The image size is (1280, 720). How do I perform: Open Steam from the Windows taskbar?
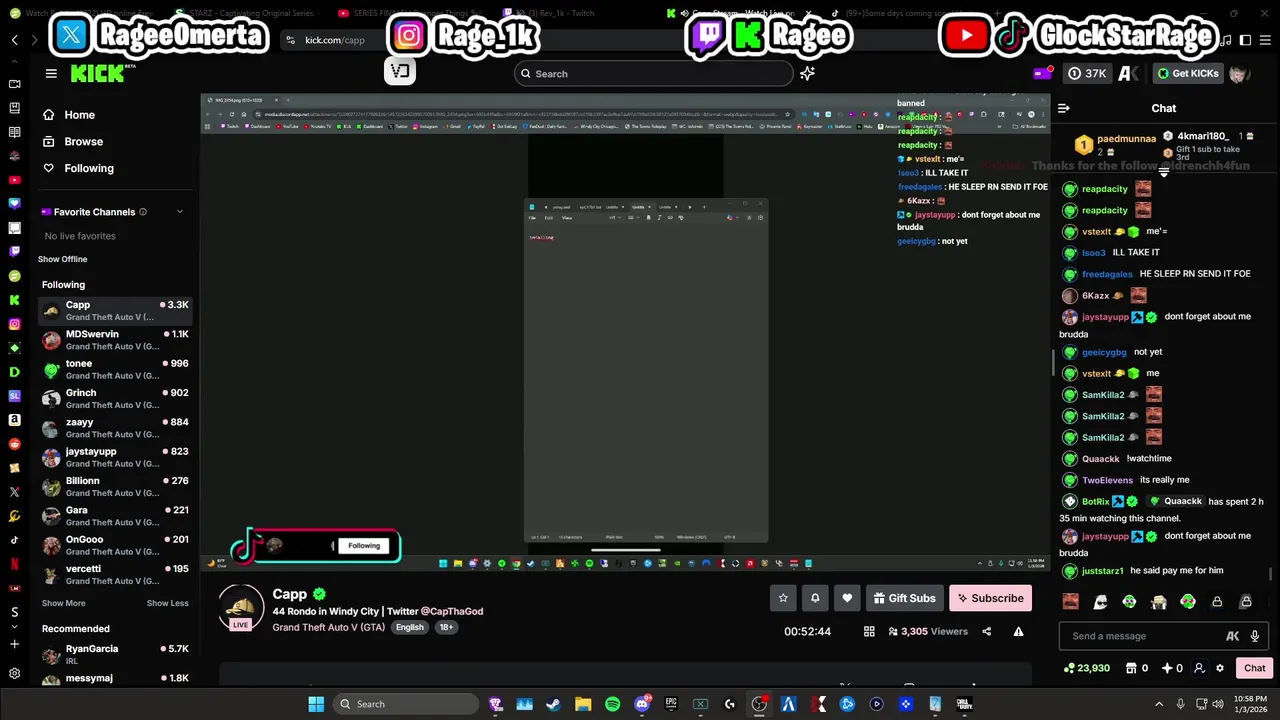click(x=553, y=704)
